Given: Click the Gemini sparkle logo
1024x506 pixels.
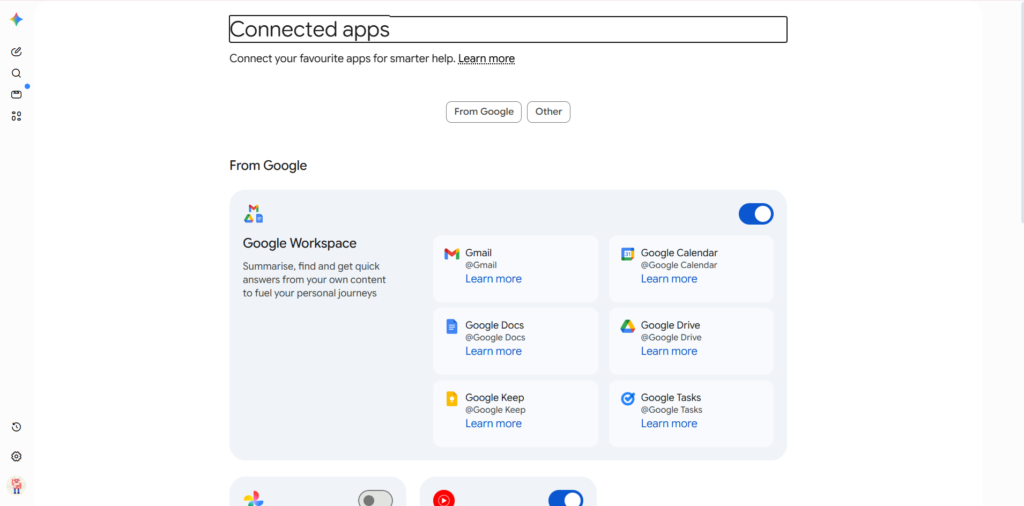Looking at the screenshot, I should point(16,20).
